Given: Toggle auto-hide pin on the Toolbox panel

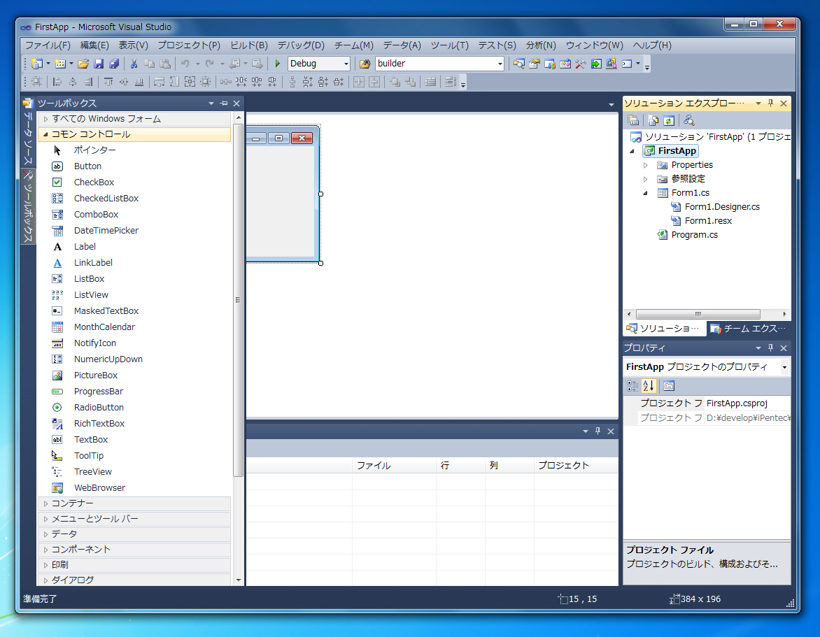Looking at the screenshot, I should (224, 102).
